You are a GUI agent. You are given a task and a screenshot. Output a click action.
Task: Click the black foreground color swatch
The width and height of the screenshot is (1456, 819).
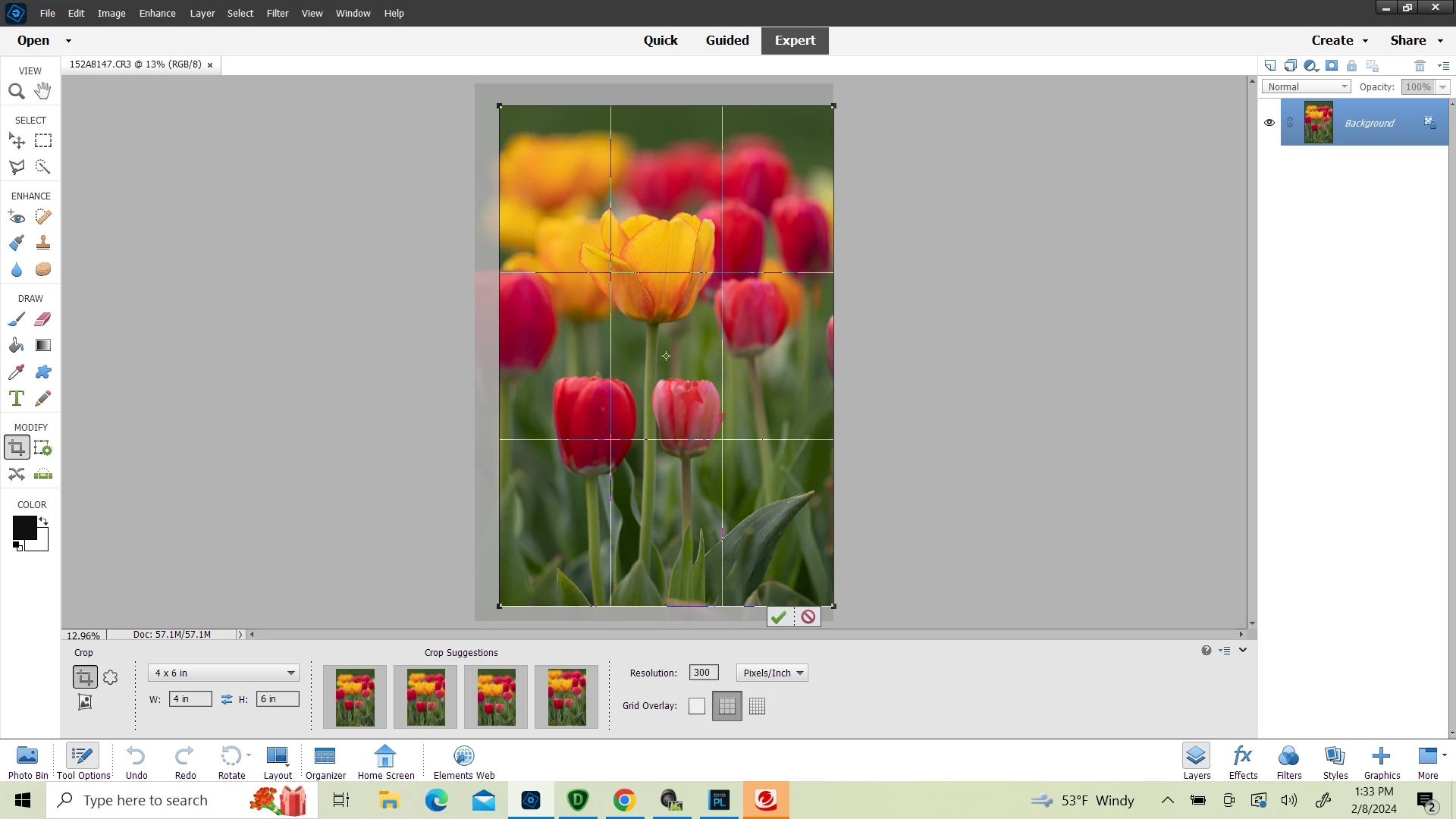tap(24, 528)
